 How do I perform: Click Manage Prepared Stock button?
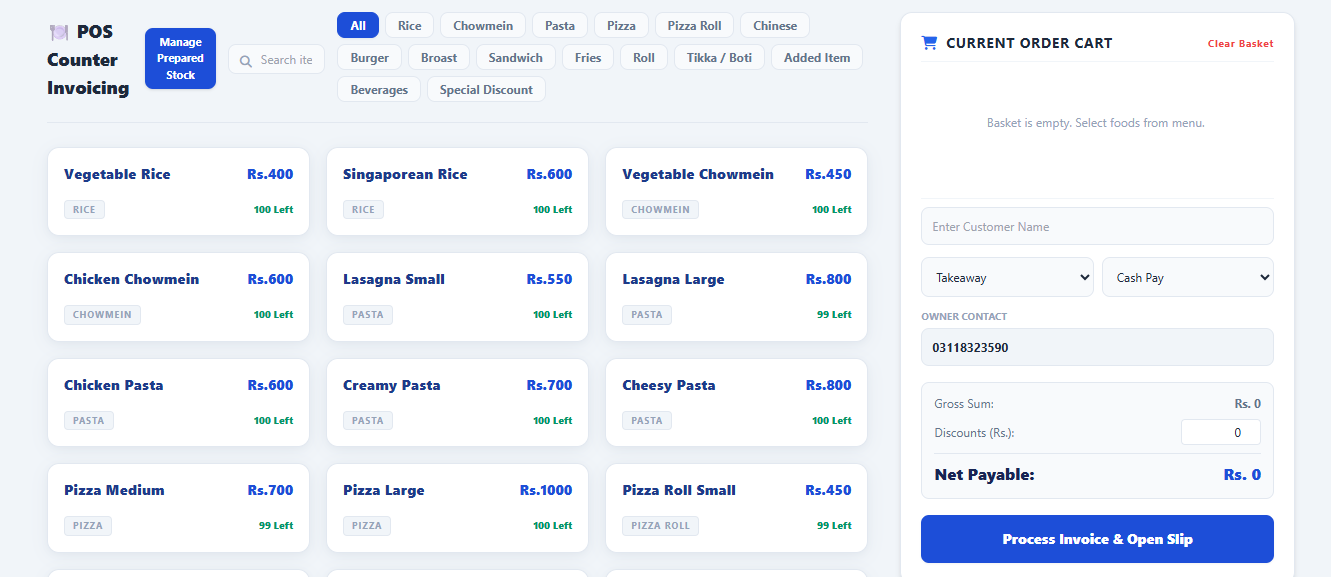[x=180, y=58]
